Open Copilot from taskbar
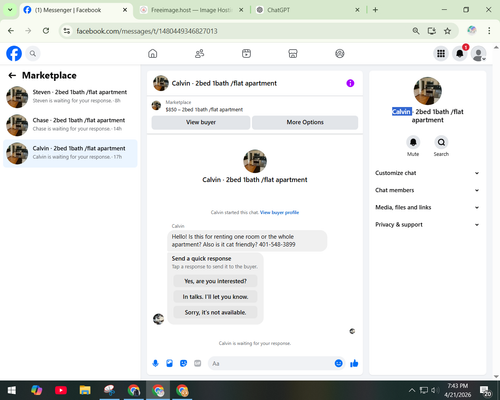Screen dimensions: 500x400 (36, 390)
